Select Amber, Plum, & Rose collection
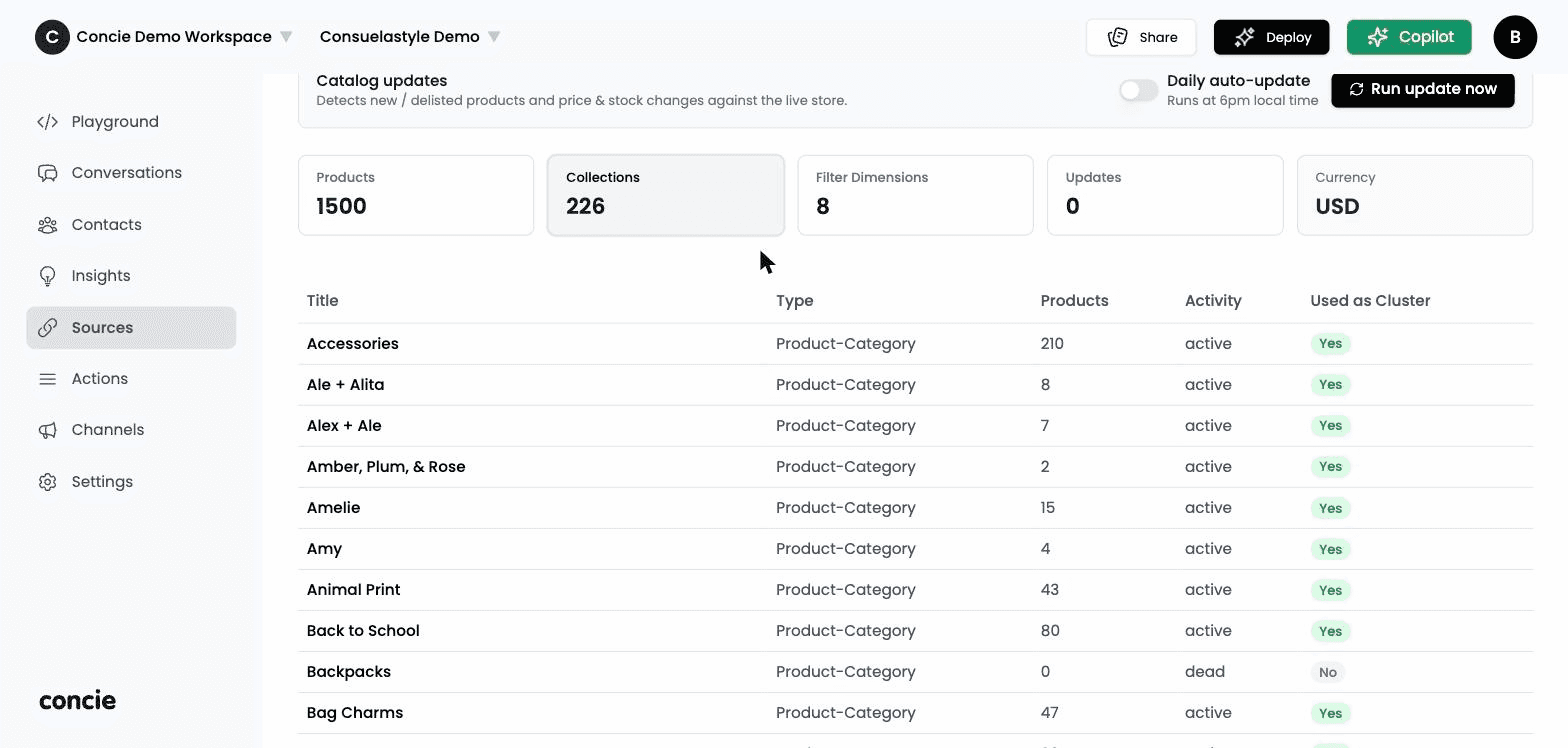This screenshot has height=748, width=1568. (x=386, y=467)
